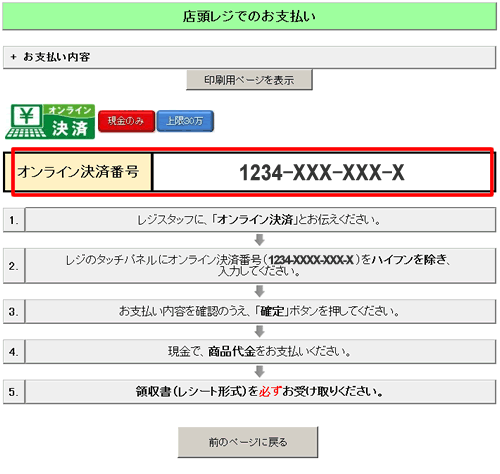The width and height of the screenshot is (500, 474).
Task: Click step 5 text about 領収書
Action: (260, 391)
